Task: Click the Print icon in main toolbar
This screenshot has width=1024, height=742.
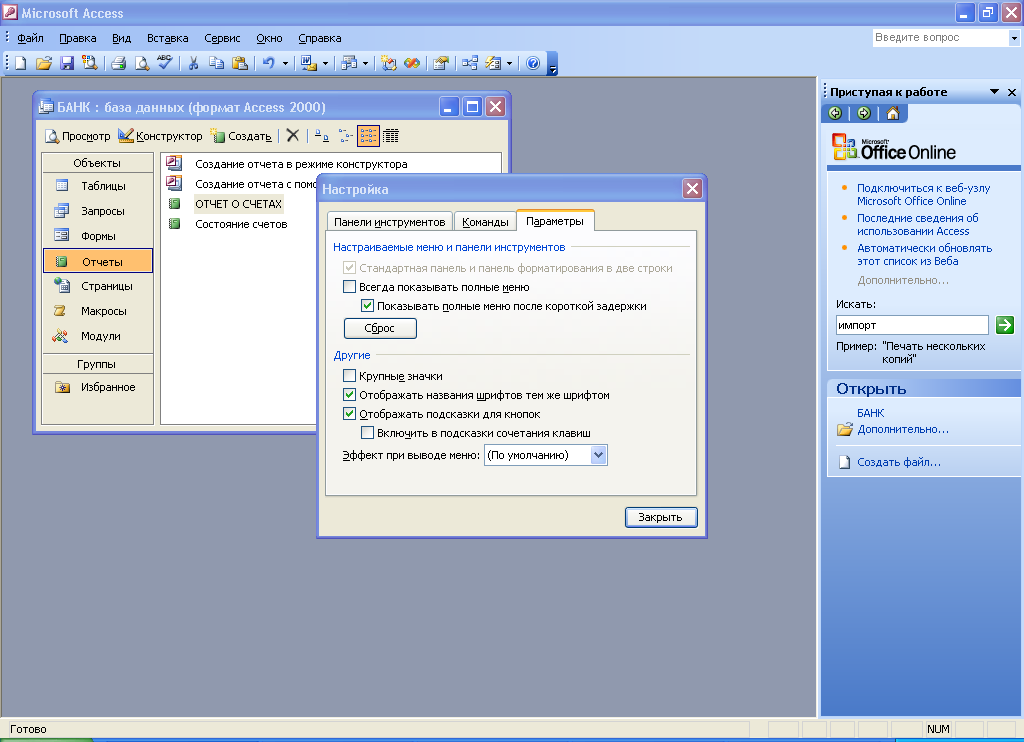Action: click(x=119, y=63)
